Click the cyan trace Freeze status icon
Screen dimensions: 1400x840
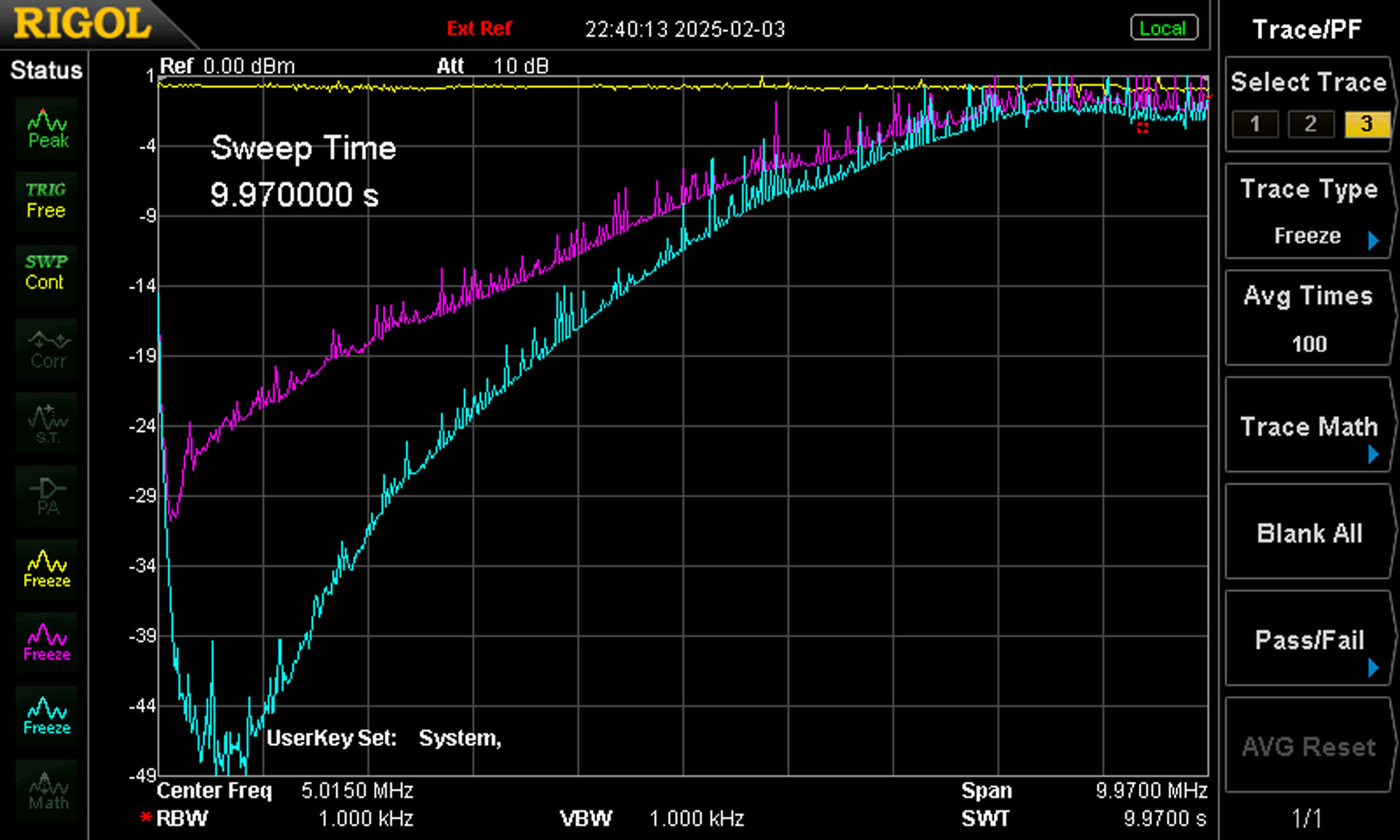coord(47,717)
